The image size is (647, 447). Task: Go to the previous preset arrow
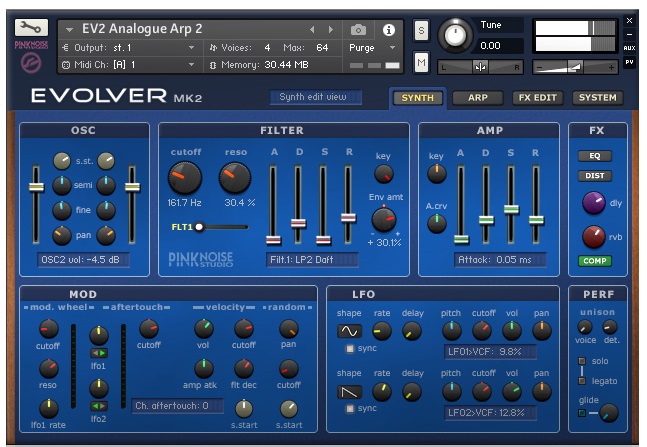(312, 29)
